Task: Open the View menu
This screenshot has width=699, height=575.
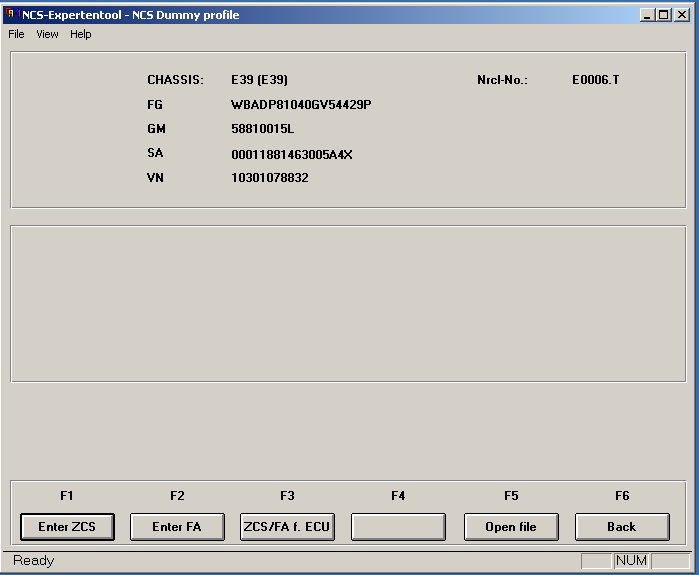Action: pyautogui.click(x=47, y=34)
